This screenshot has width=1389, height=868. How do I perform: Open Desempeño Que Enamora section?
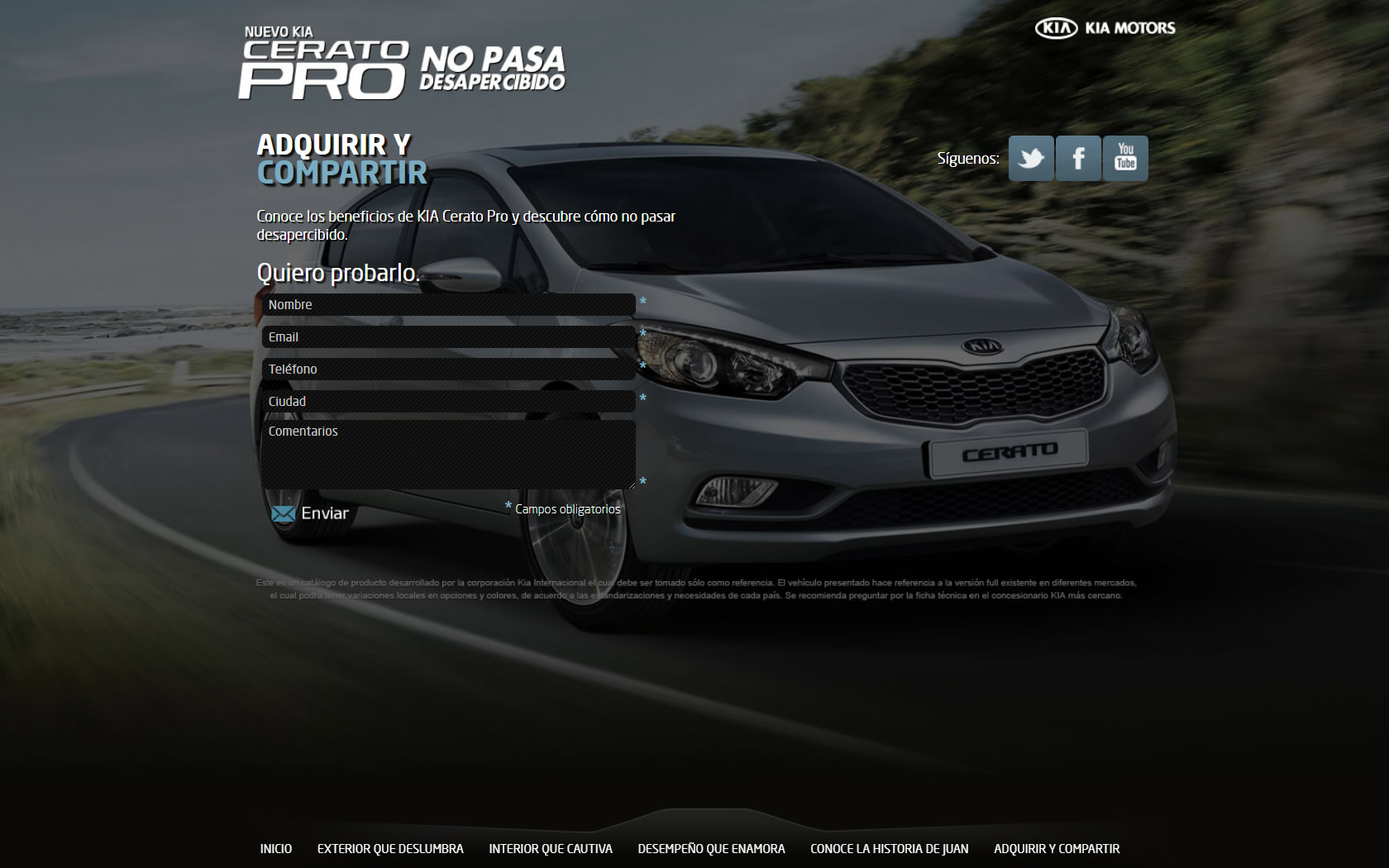point(711,849)
